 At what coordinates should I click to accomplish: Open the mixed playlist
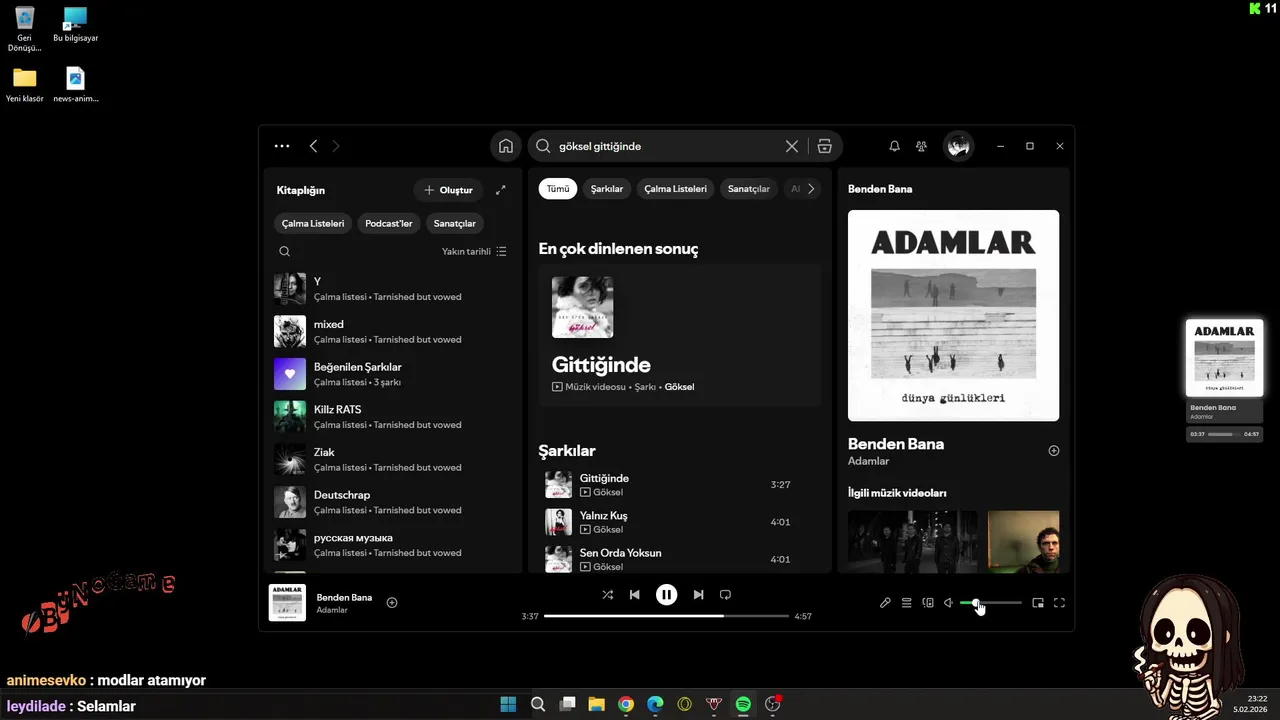(x=393, y=332)
